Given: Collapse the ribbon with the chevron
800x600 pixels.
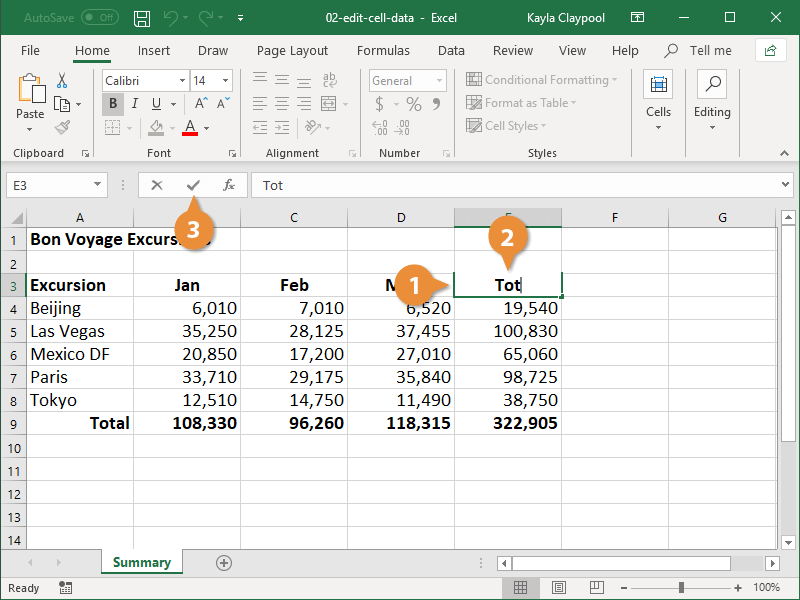Looking at the screenshot, I should 784,154.
